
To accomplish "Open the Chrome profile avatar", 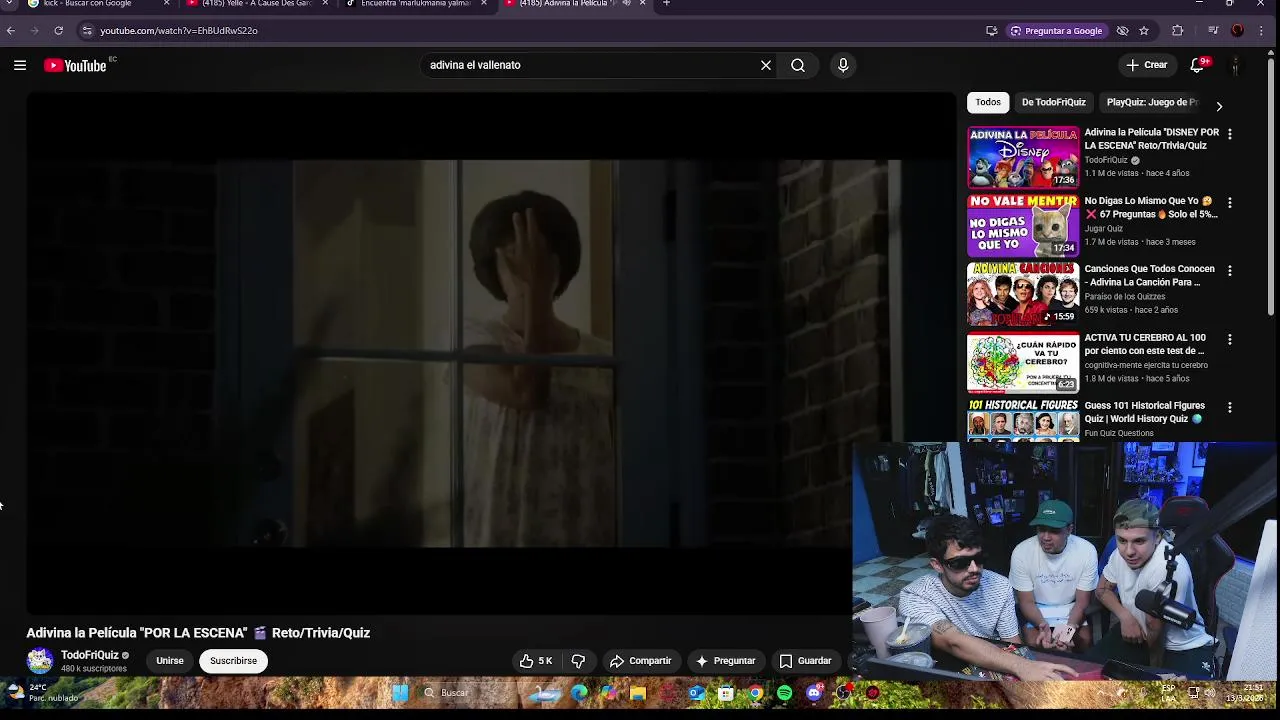I will tap(1237, 31).
